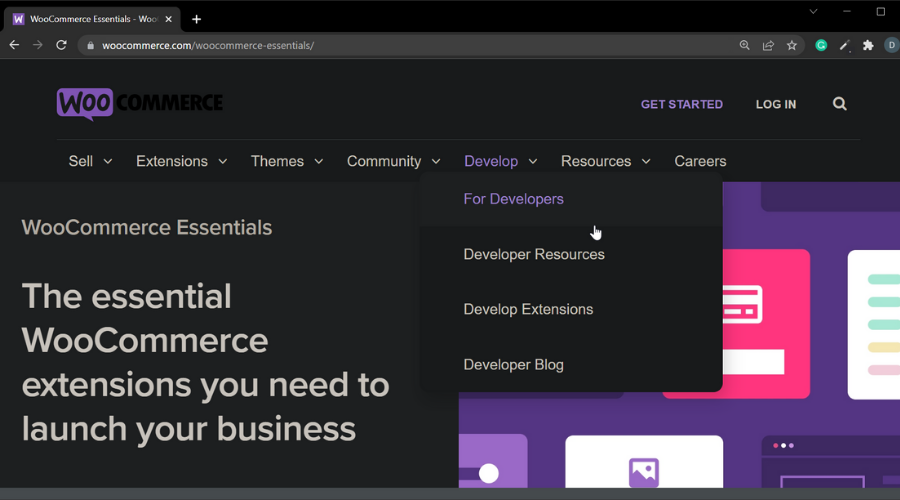This screenshot has height=500, width=900.
Task: Select Develop Extensions menu entry
Action: pos(528,309)
